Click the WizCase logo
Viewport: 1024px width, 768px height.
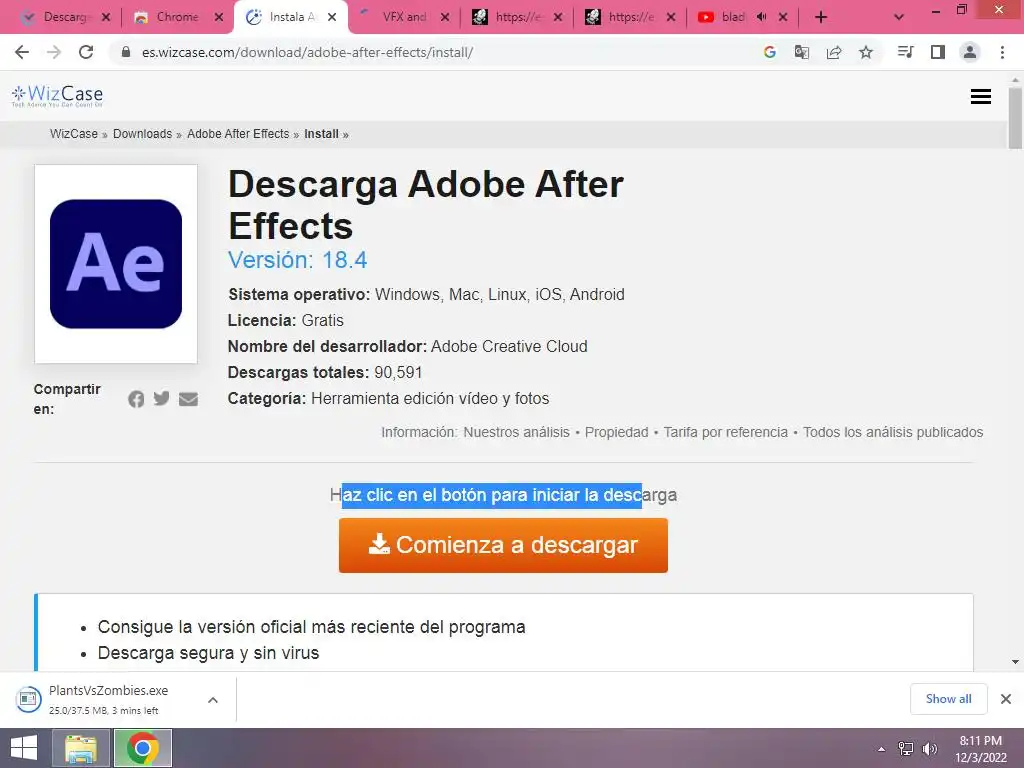[x=57, y=96]
